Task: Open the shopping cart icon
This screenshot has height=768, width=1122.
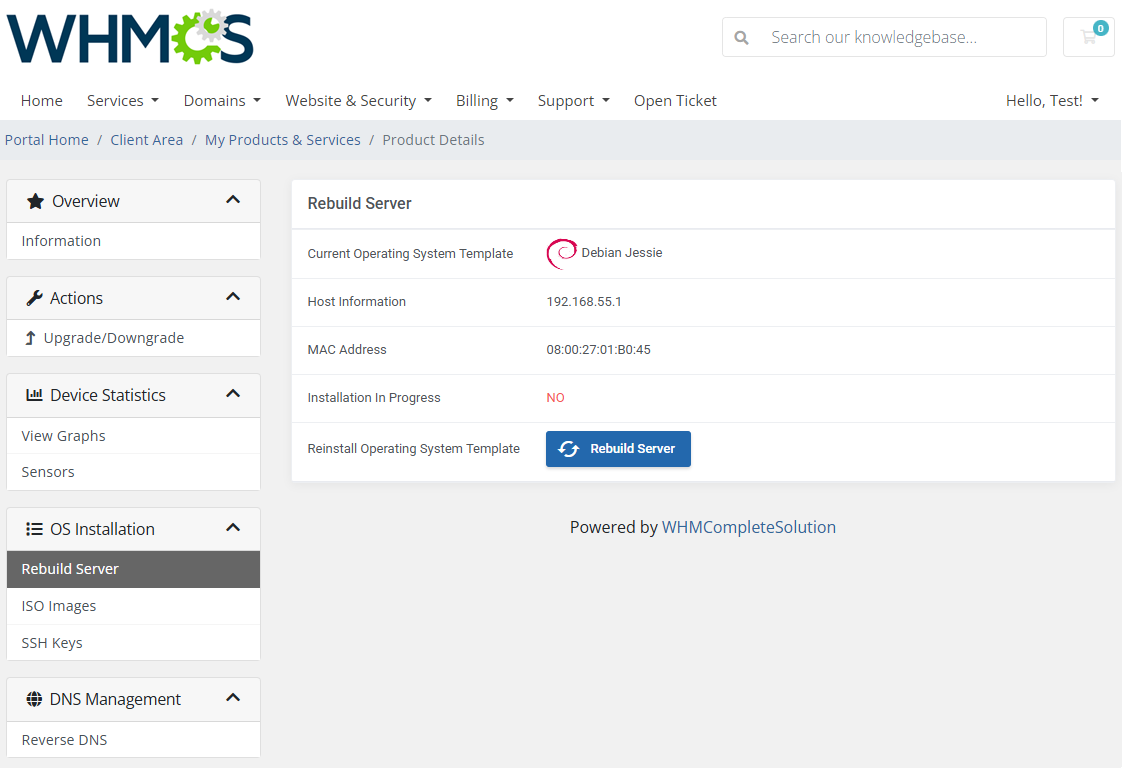Action: point(1088,37)
